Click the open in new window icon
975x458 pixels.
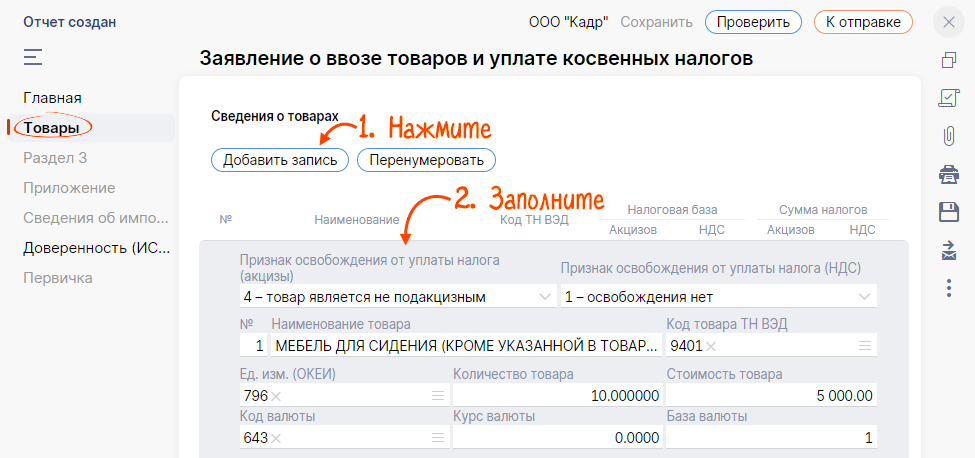point(949,60)
